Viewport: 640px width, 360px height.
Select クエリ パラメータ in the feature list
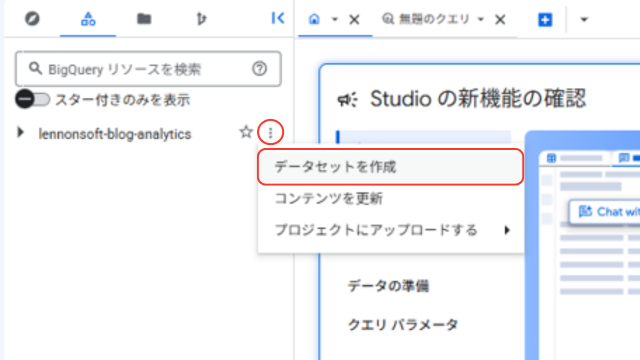[403, 325]
